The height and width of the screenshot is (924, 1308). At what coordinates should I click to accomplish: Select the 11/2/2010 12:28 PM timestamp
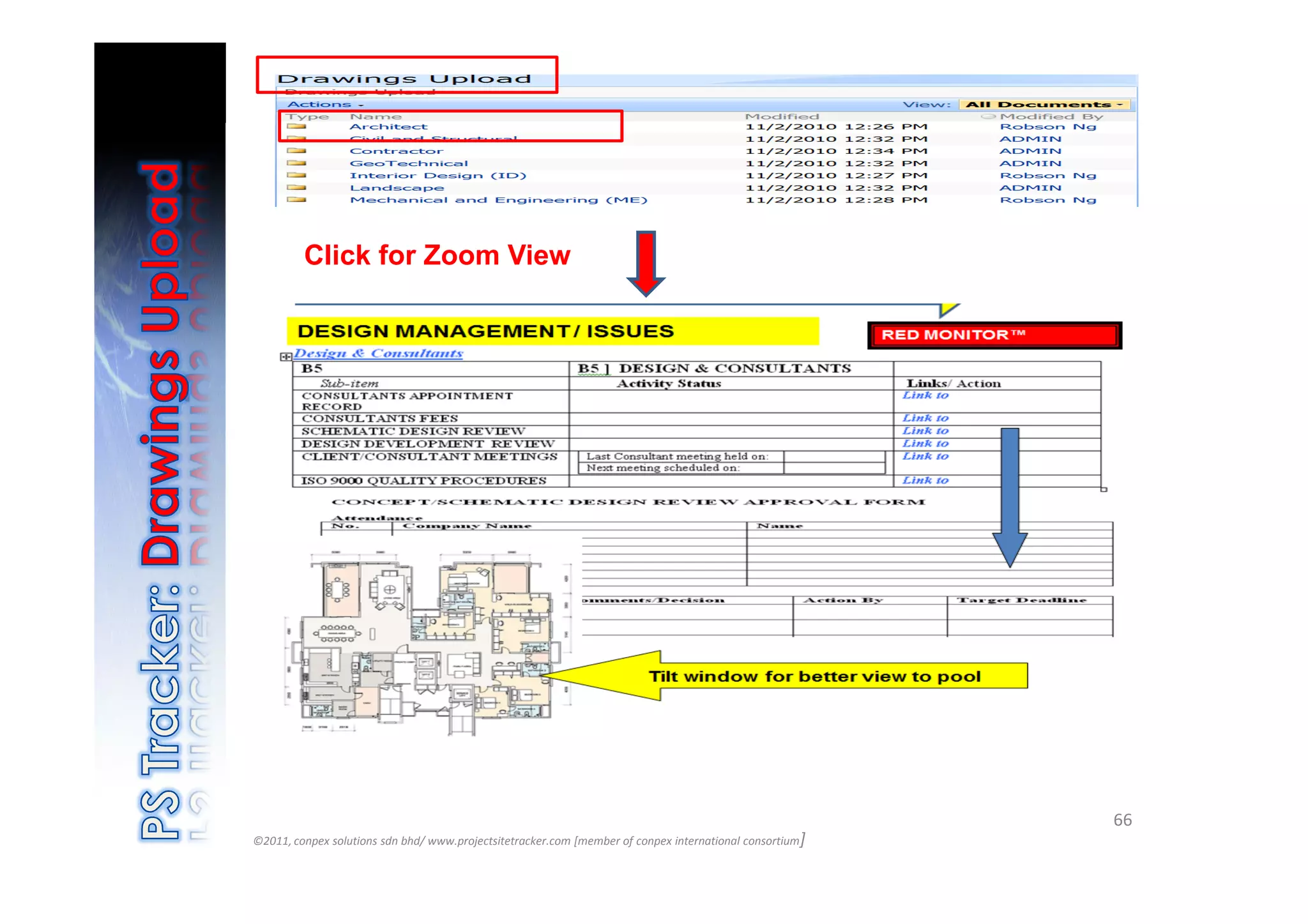pyautogui.click(x=837, y=200)
